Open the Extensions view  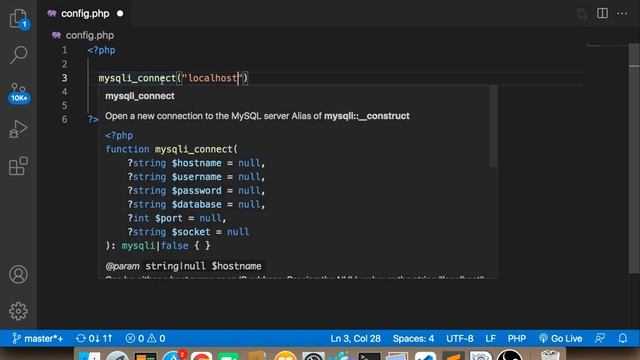[18, 166]
